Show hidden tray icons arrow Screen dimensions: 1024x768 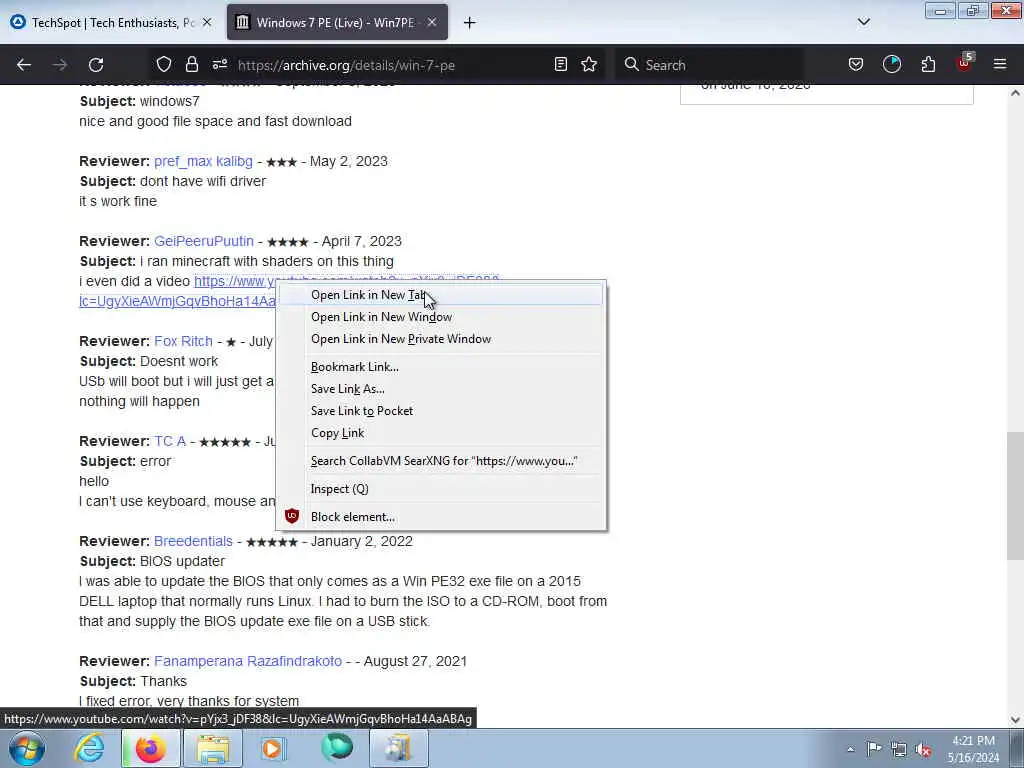click(850, 749)
